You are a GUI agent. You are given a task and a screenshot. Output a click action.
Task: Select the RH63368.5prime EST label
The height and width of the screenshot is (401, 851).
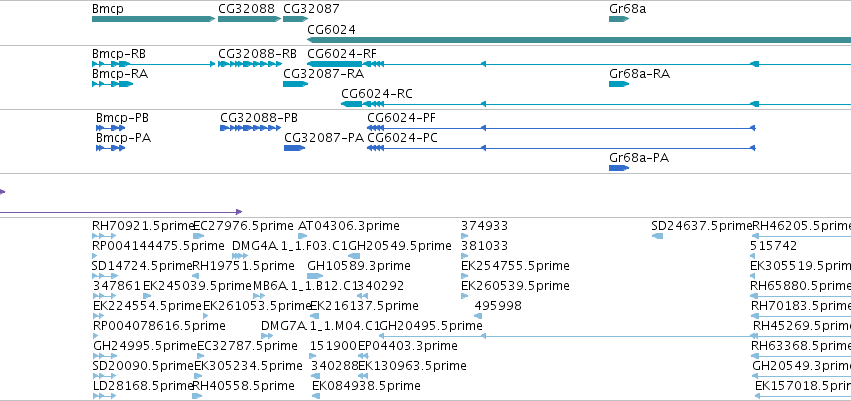[x=801, y=346]
